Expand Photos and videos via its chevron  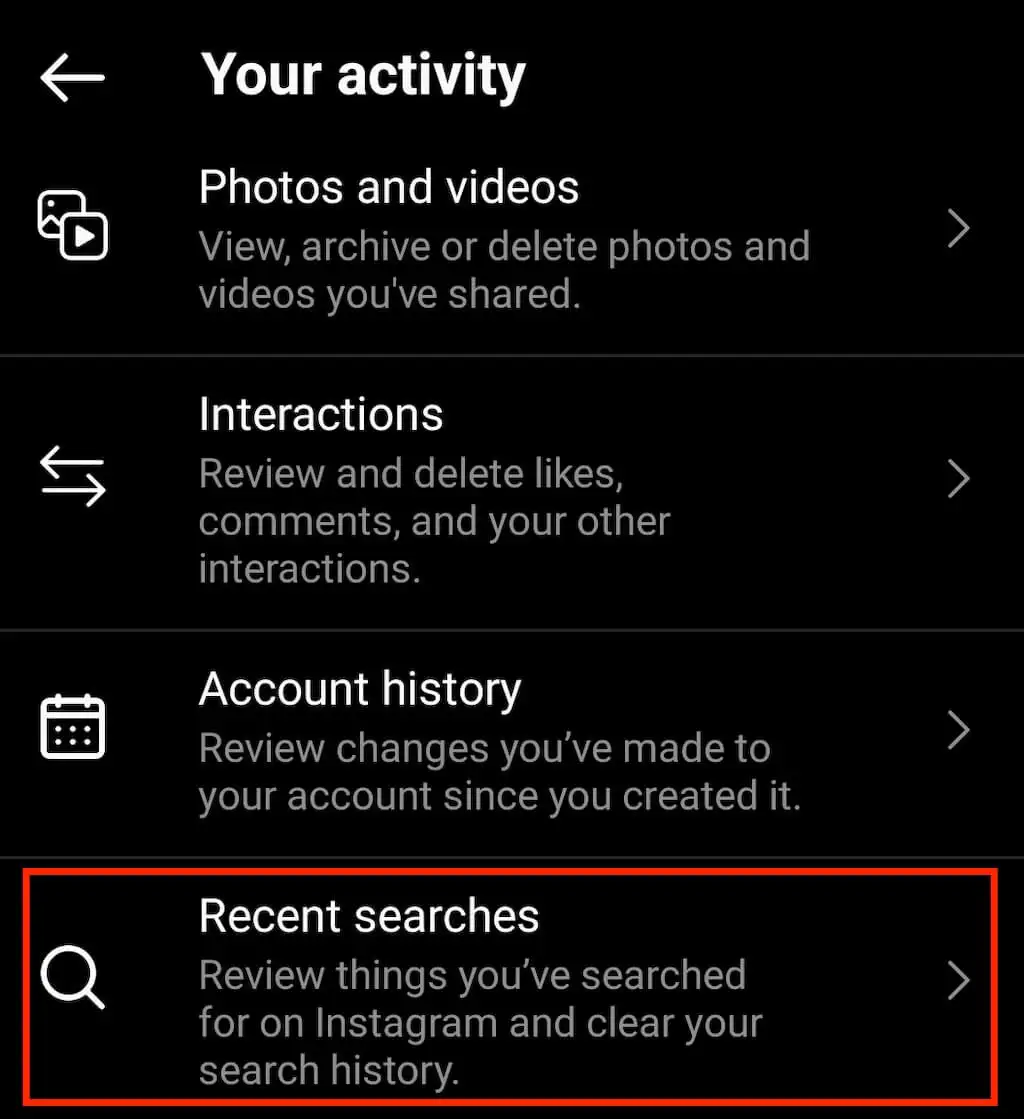point(958,228)
